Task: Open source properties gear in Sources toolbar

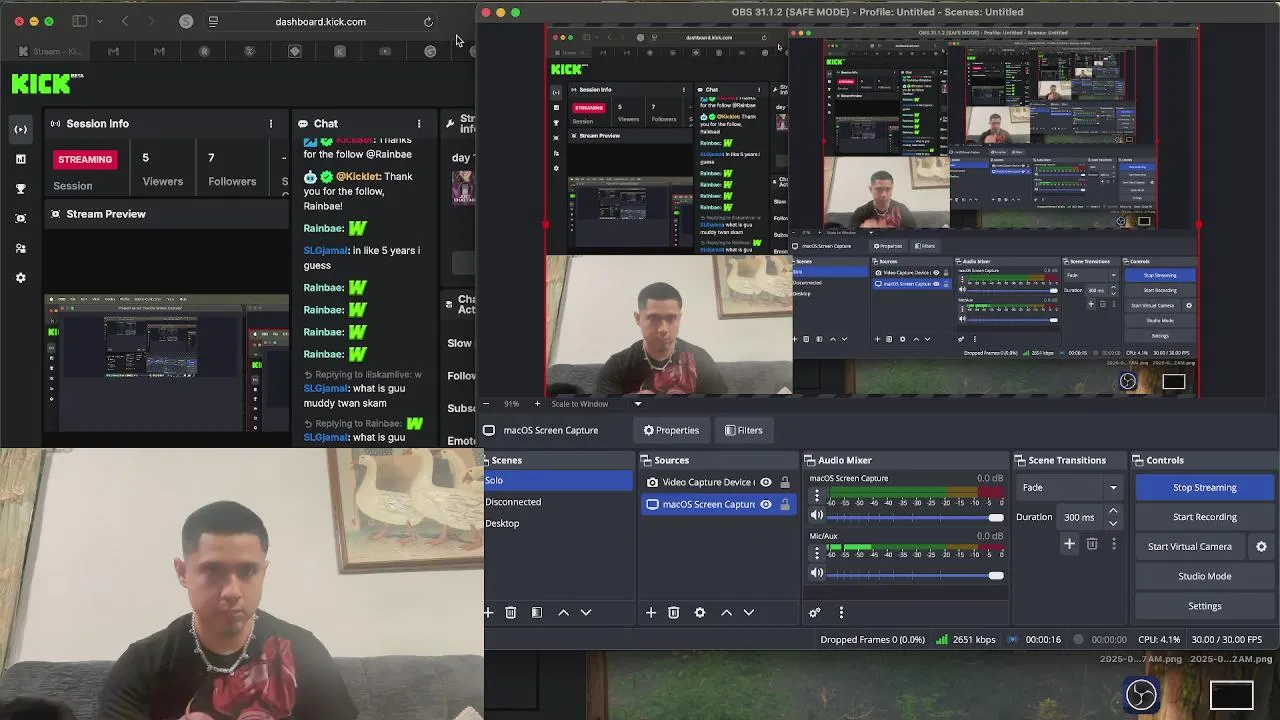Action: [x=700, y=612]
